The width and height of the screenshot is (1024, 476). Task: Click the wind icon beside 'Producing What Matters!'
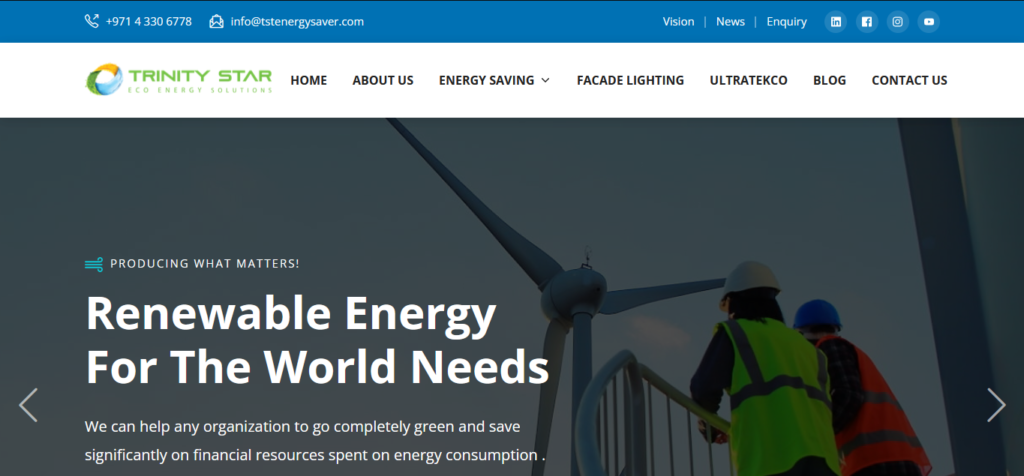[94, 264]
